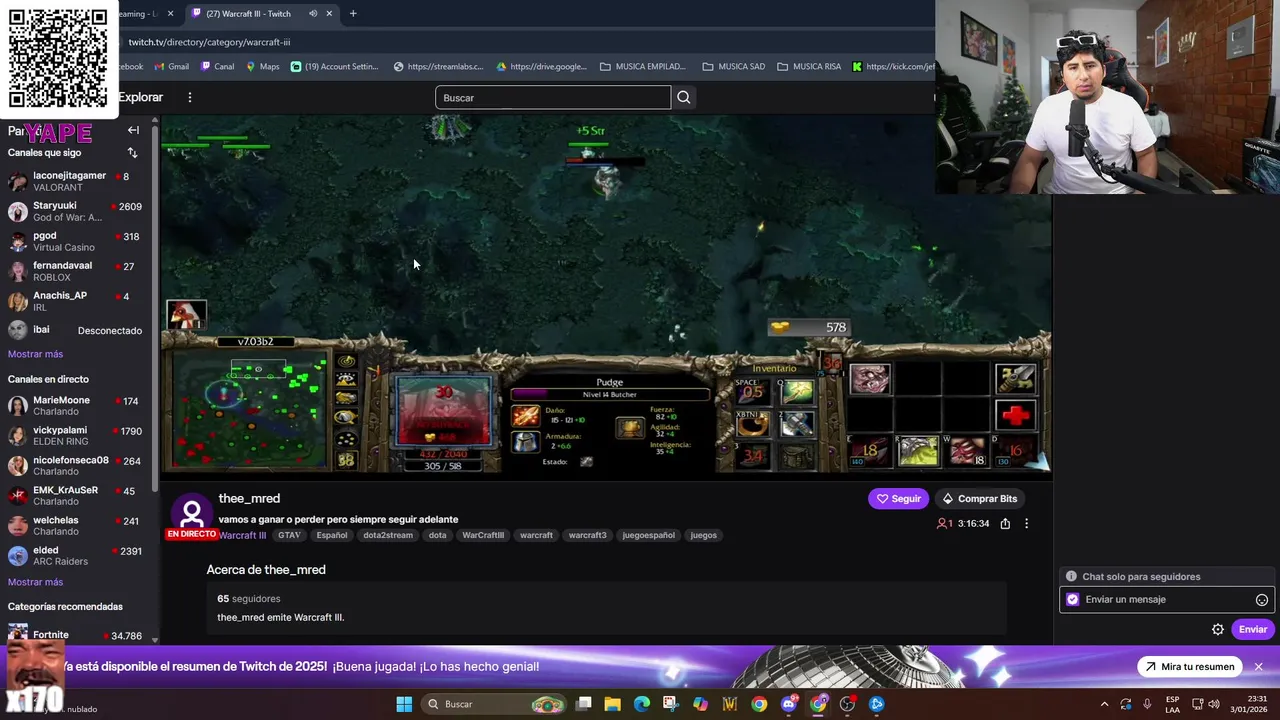Open the MUSICA EMPILAD... bookmark folder
Screen dimensions: 1280x720
642,67
